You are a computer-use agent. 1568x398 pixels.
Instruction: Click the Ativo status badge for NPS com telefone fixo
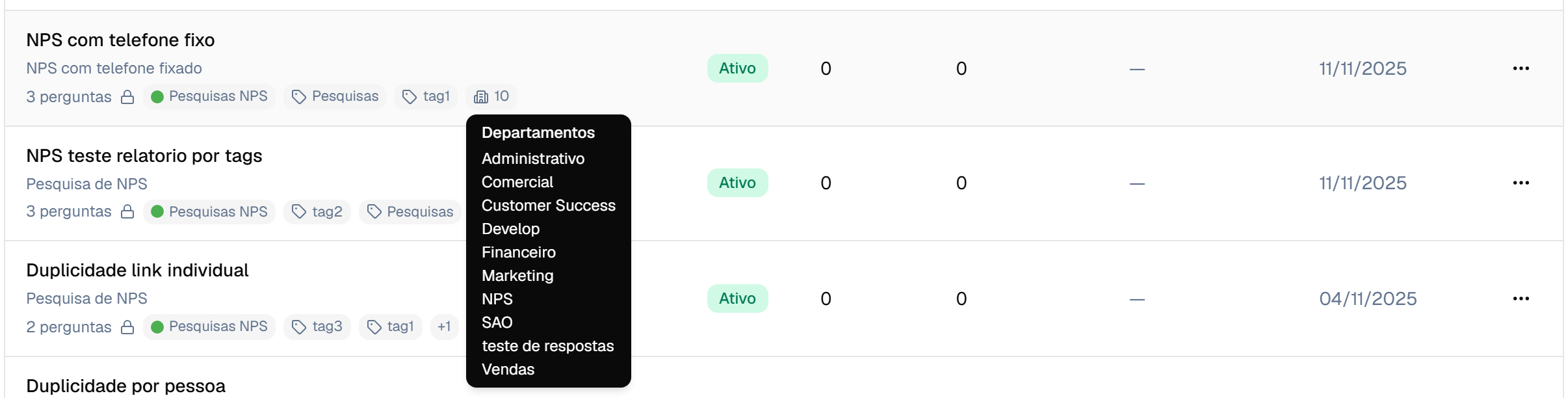click(x=738, y=68)
